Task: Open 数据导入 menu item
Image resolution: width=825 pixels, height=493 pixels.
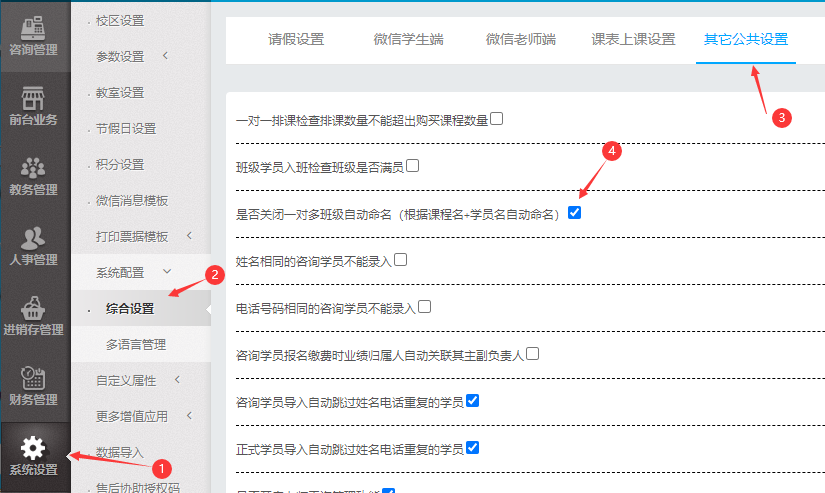Action: coord(120,452)
